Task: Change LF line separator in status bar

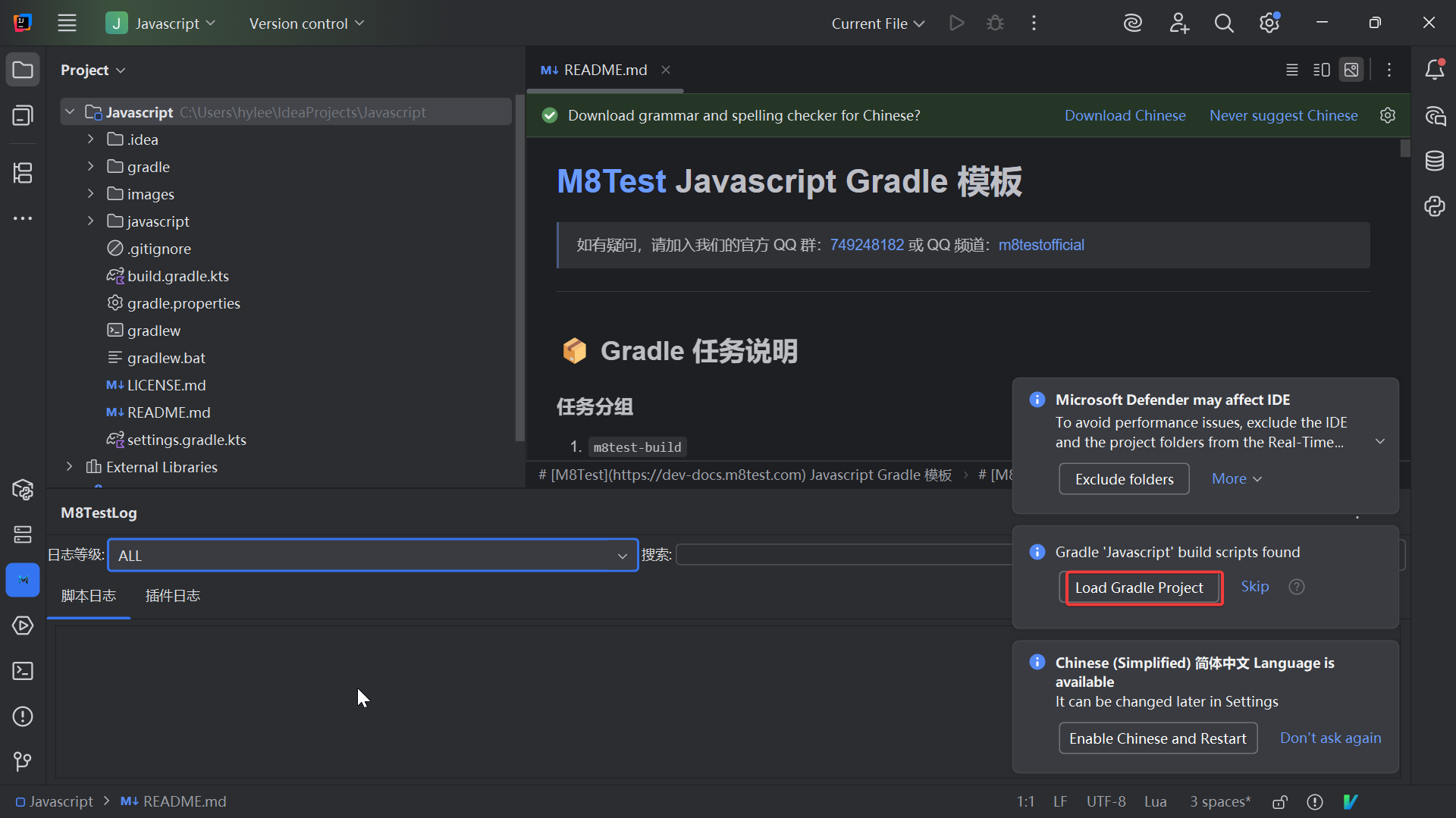Action: 1060,801
